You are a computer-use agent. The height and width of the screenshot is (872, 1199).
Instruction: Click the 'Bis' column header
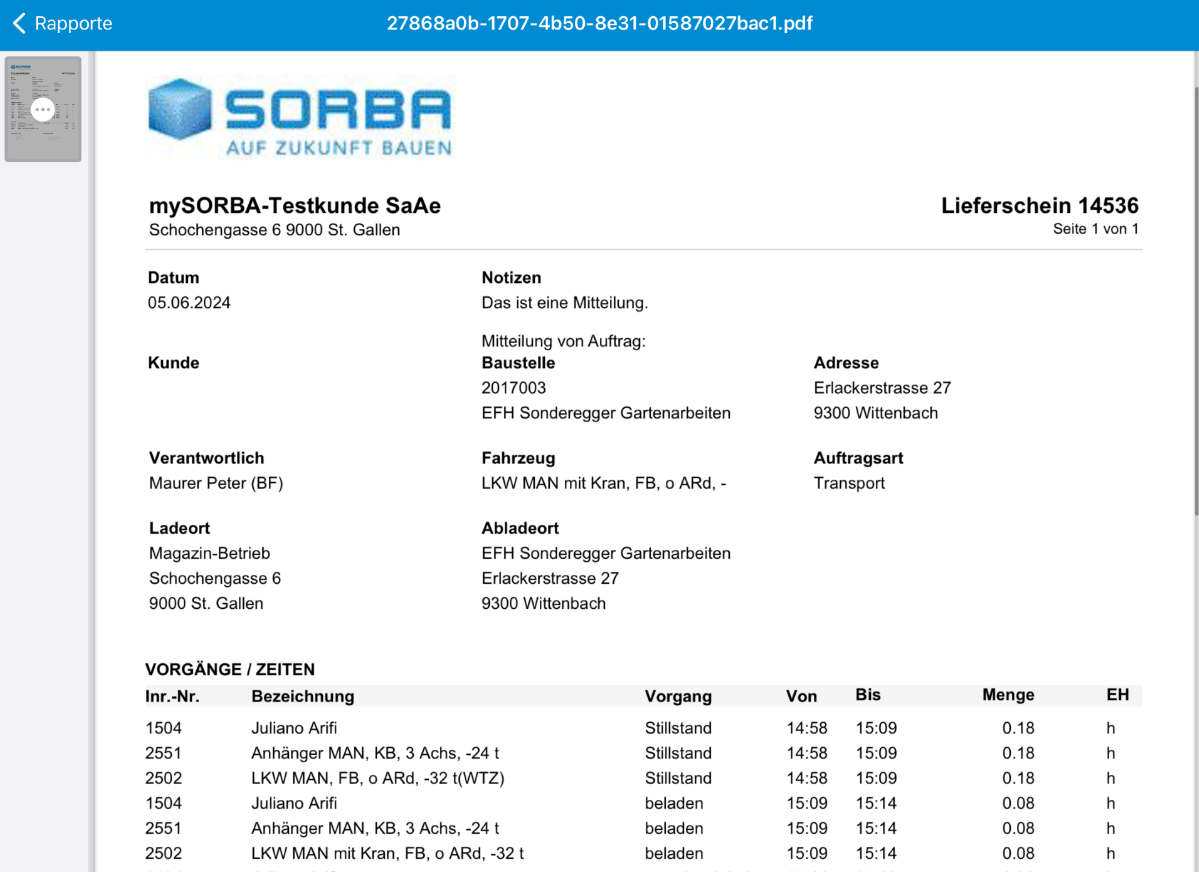868,695
